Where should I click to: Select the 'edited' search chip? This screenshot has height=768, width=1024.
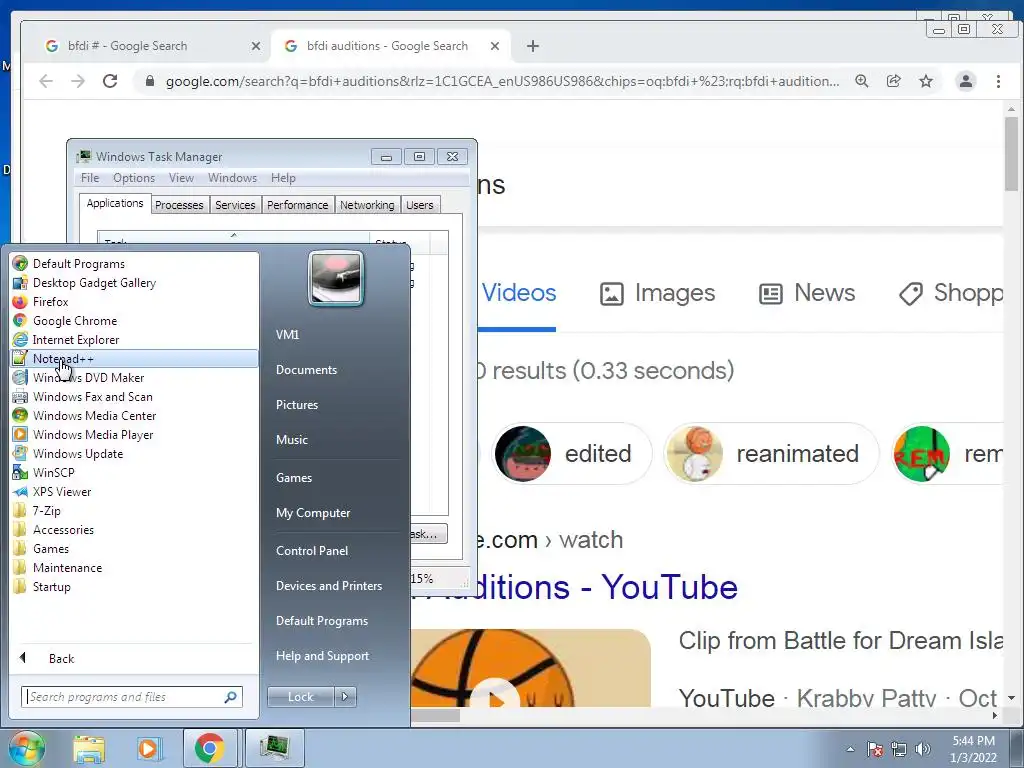(571, 453)
